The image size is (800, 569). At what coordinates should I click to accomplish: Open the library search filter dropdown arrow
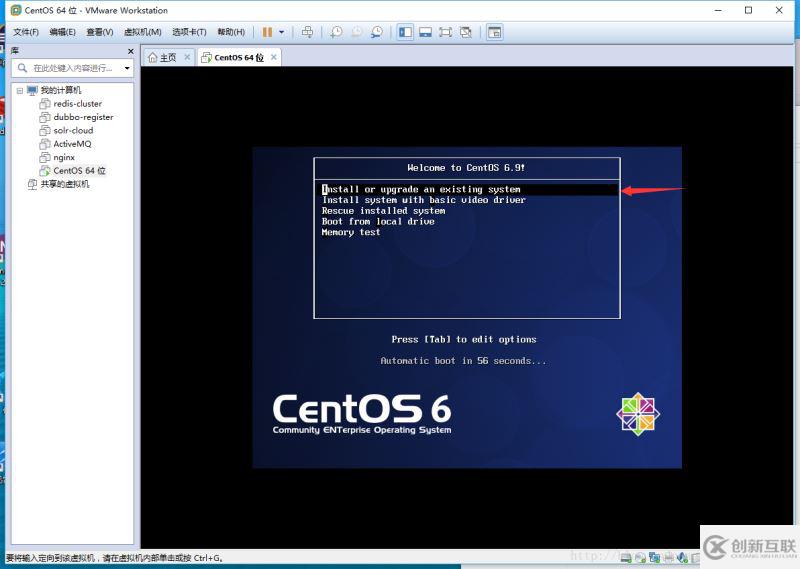click(127, 68)
